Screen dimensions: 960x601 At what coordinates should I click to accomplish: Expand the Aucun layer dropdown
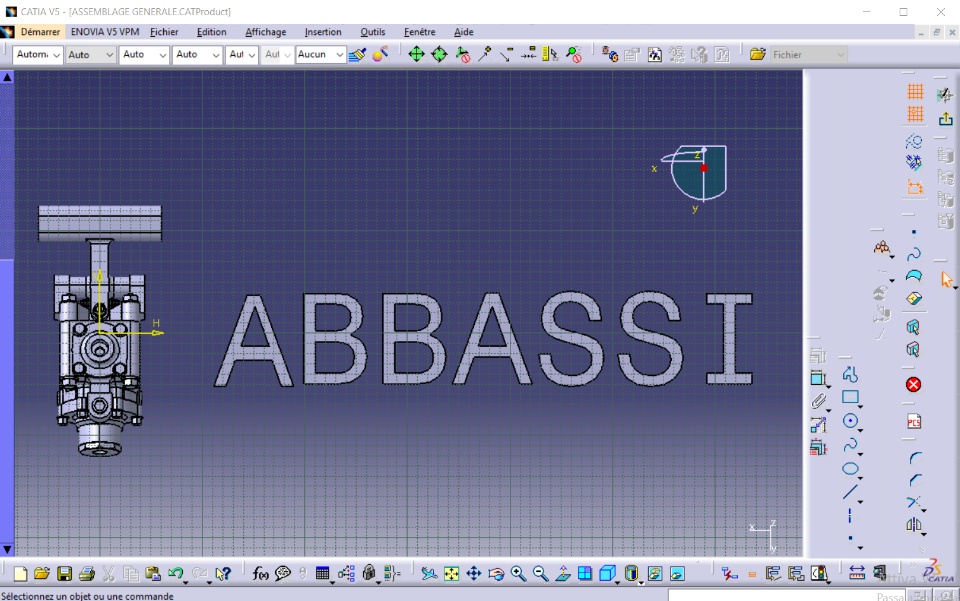(321, 54)
